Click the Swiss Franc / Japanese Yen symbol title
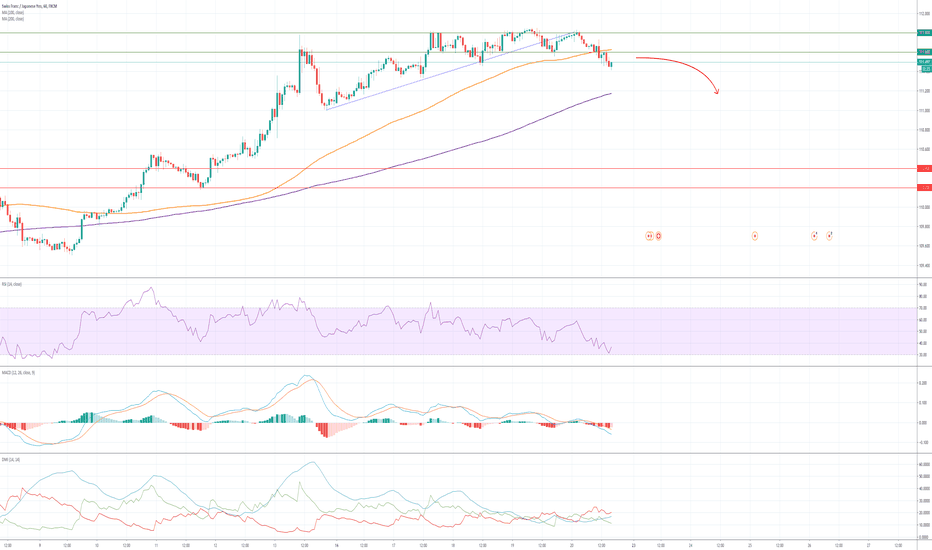Screen dimensions: 932x550 (30, 6)
